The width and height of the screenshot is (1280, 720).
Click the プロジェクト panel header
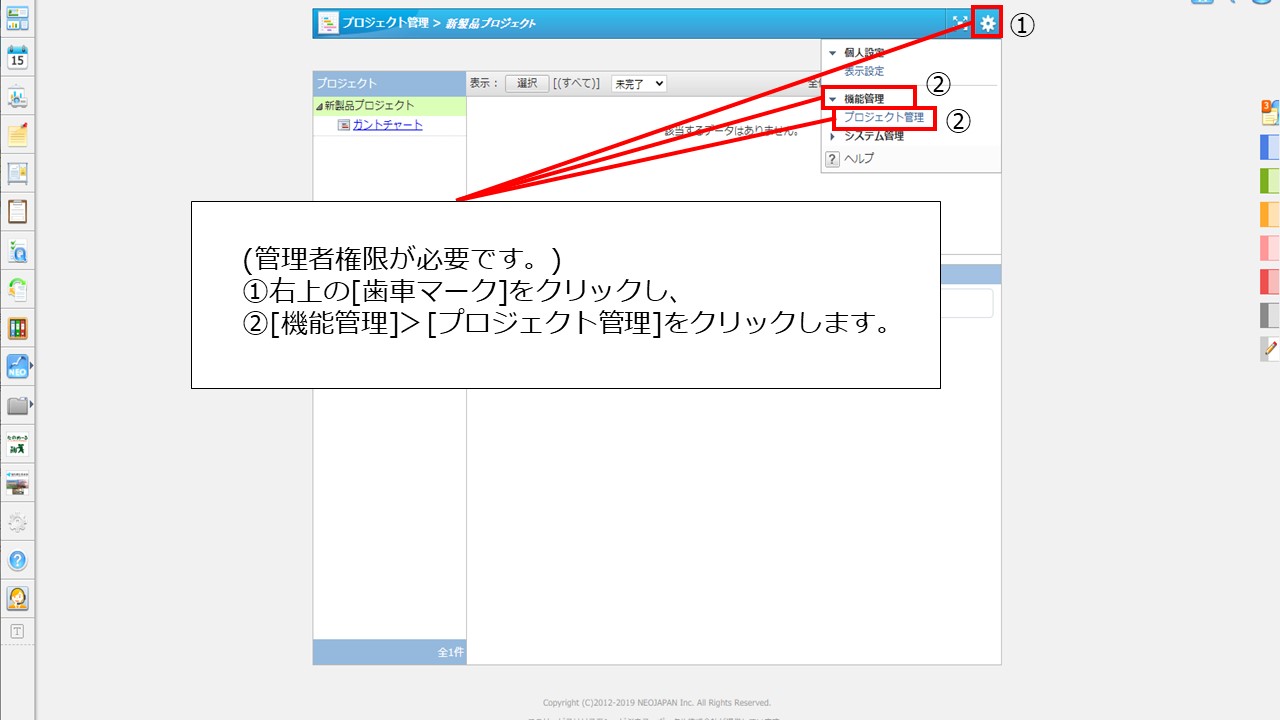pos(390,84)
